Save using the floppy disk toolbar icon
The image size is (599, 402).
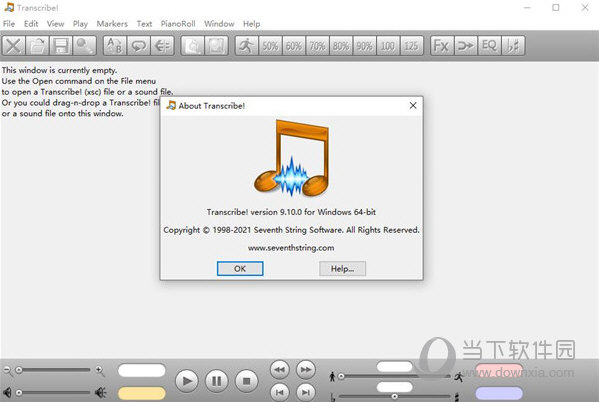coord(61,46)
